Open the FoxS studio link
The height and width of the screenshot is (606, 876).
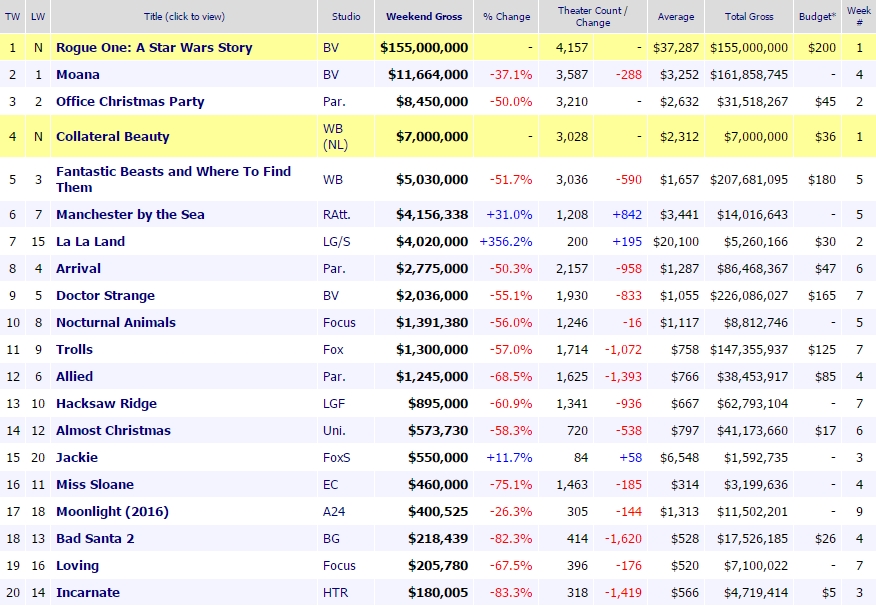coord(336,457)
